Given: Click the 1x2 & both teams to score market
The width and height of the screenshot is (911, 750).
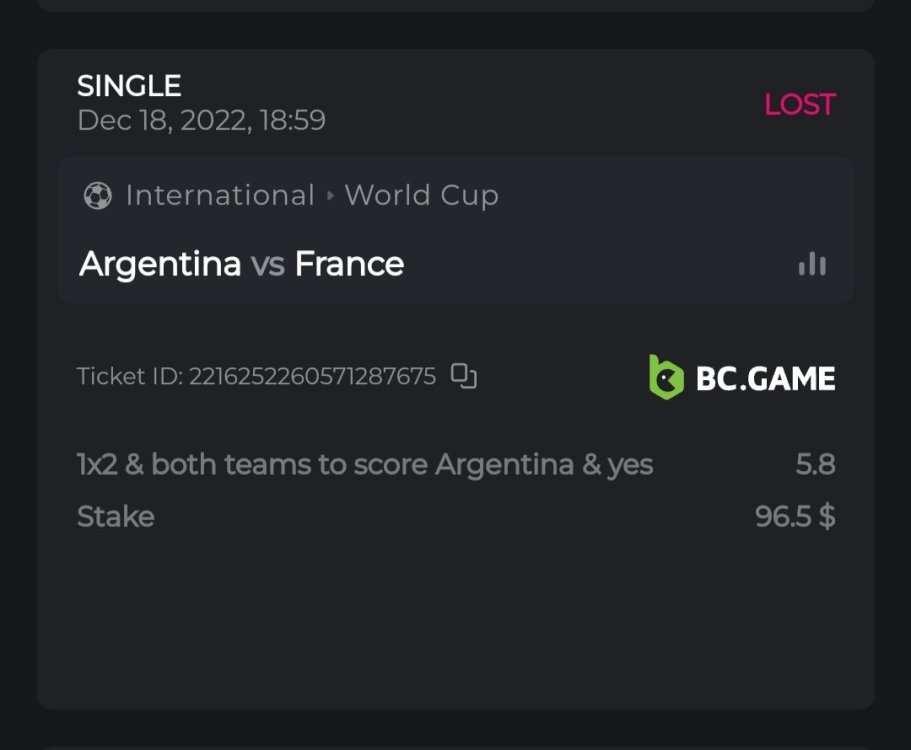Looking at the screenshot, I should point(365,465).
